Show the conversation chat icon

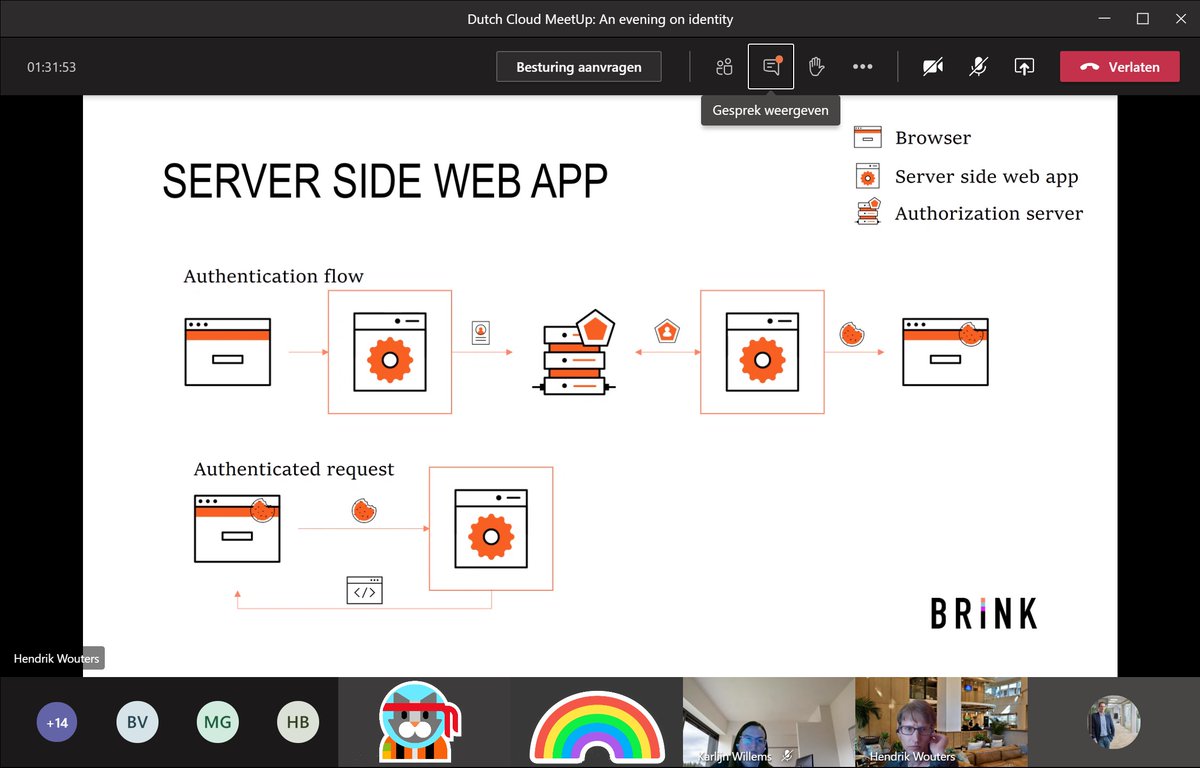click(771, 67)
